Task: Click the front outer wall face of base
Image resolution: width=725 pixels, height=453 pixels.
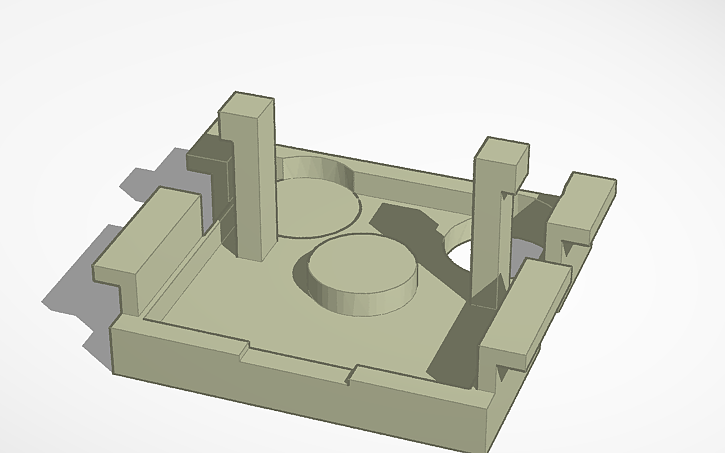Action: click(x=300, y=392)
